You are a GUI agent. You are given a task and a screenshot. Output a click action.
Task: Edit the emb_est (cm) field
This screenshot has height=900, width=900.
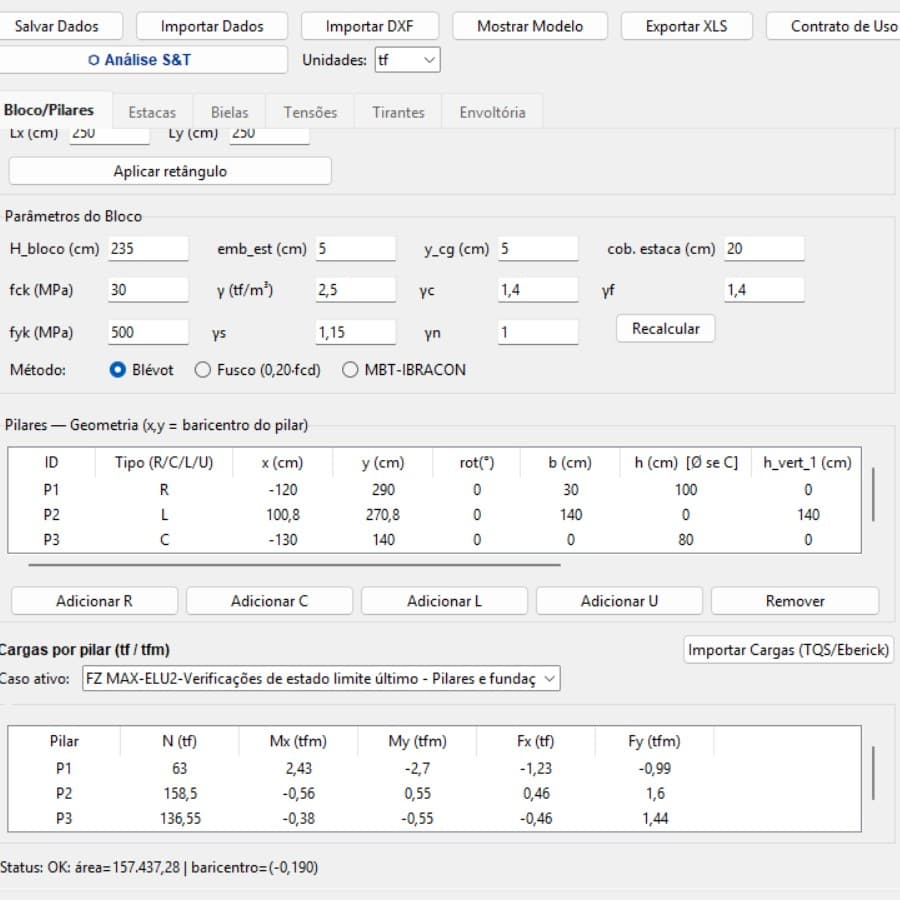[355, 249]
